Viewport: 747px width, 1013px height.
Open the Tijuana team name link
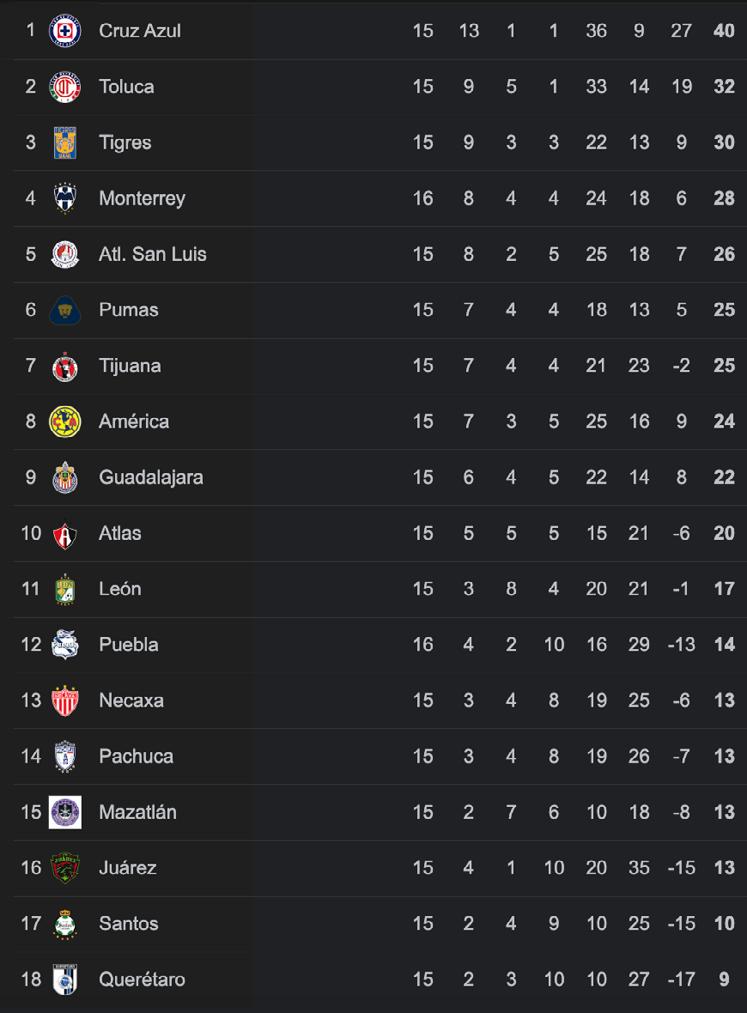coord(129,366)
